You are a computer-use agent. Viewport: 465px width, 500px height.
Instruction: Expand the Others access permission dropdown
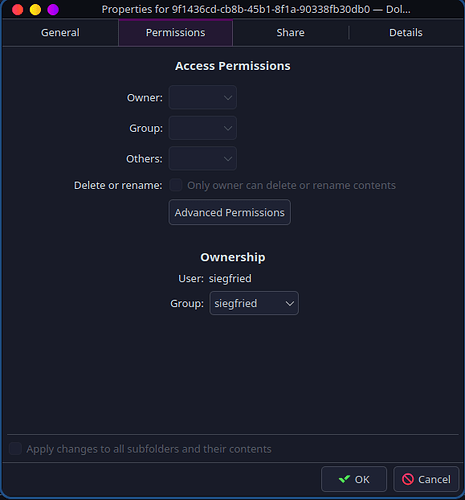pyautogui.click(x=203, y=159)
